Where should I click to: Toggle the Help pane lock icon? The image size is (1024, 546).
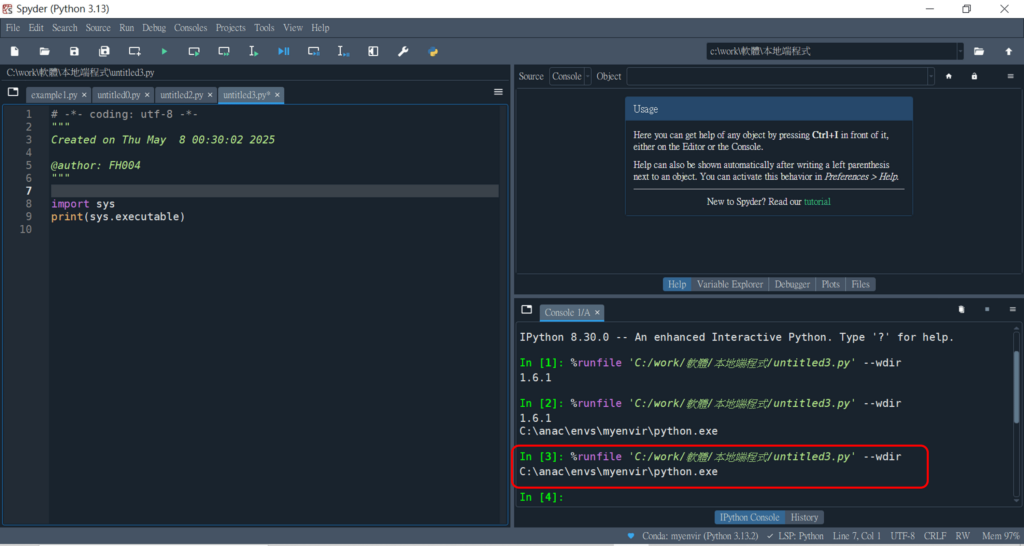click(x=974, y=76)
